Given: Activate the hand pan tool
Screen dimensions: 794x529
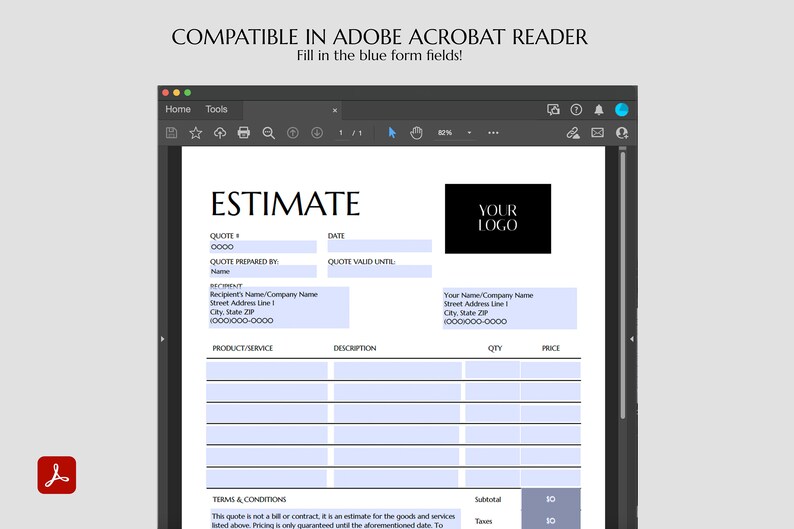Looking at the screenshot, I should [x=416, y=133].
